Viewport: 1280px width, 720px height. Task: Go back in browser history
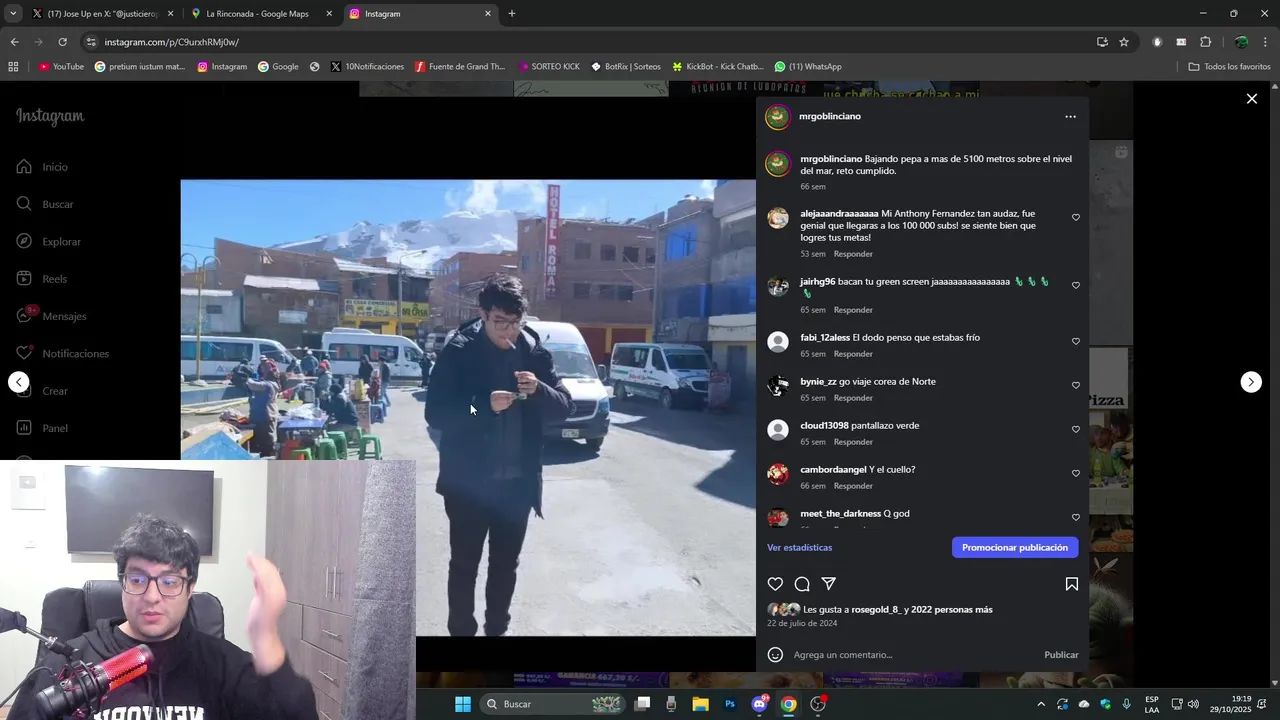[14, 42]
